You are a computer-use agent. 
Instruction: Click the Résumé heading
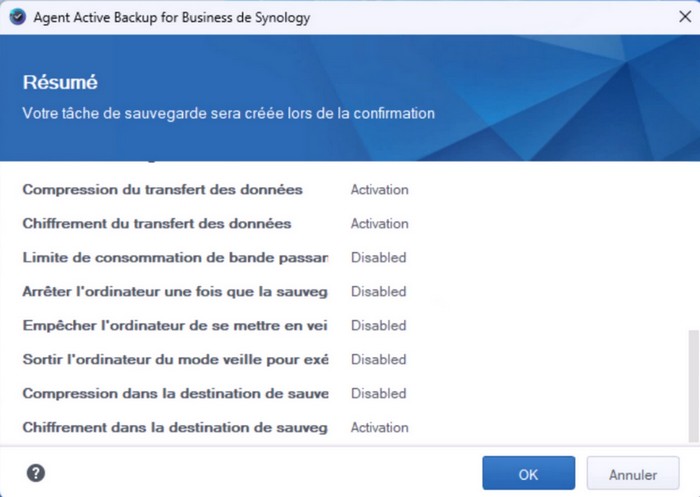click(x=60, y=82)
